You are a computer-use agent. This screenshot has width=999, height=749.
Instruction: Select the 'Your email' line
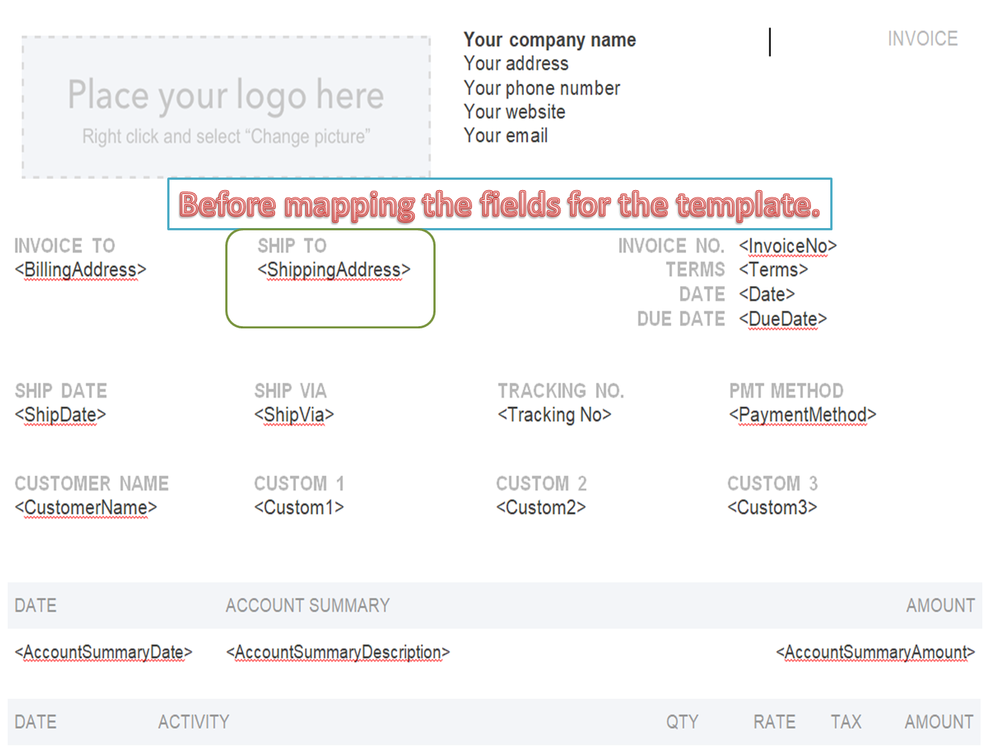(x=505, y=136)
